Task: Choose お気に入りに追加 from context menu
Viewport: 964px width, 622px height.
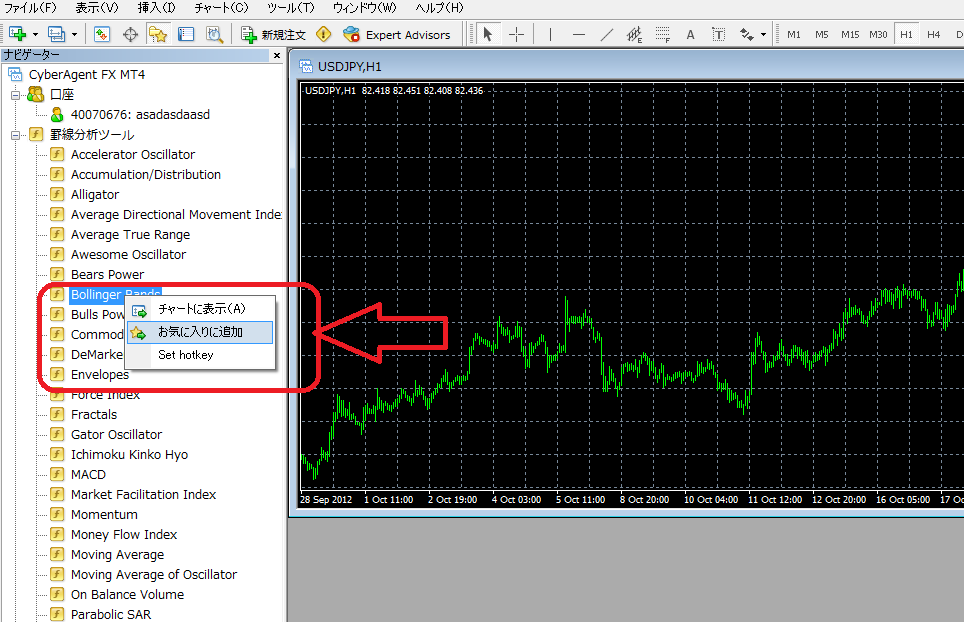Action: tap(200, 333)
